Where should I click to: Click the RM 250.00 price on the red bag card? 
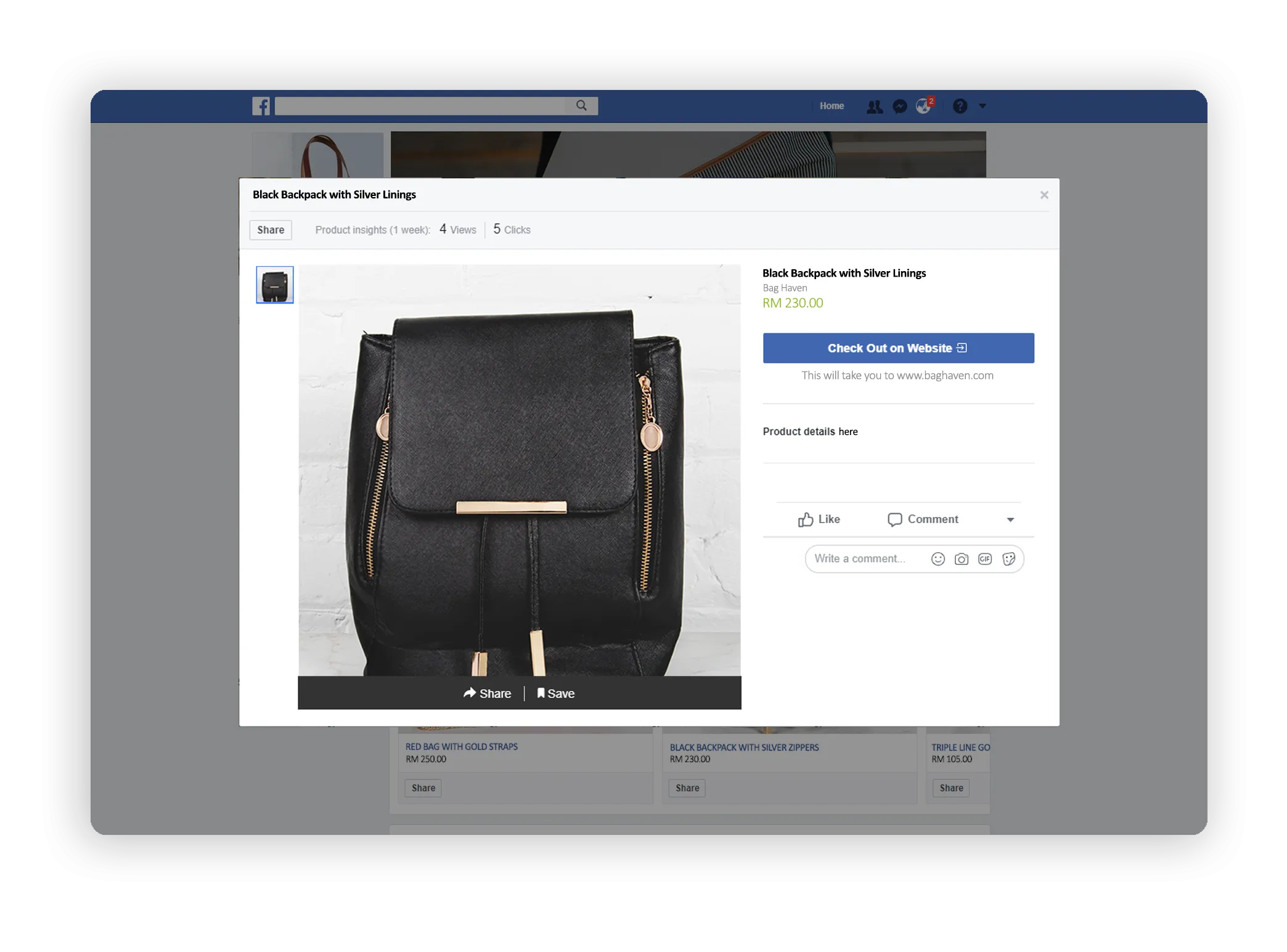pyautogui.click(x=426, y=759)
